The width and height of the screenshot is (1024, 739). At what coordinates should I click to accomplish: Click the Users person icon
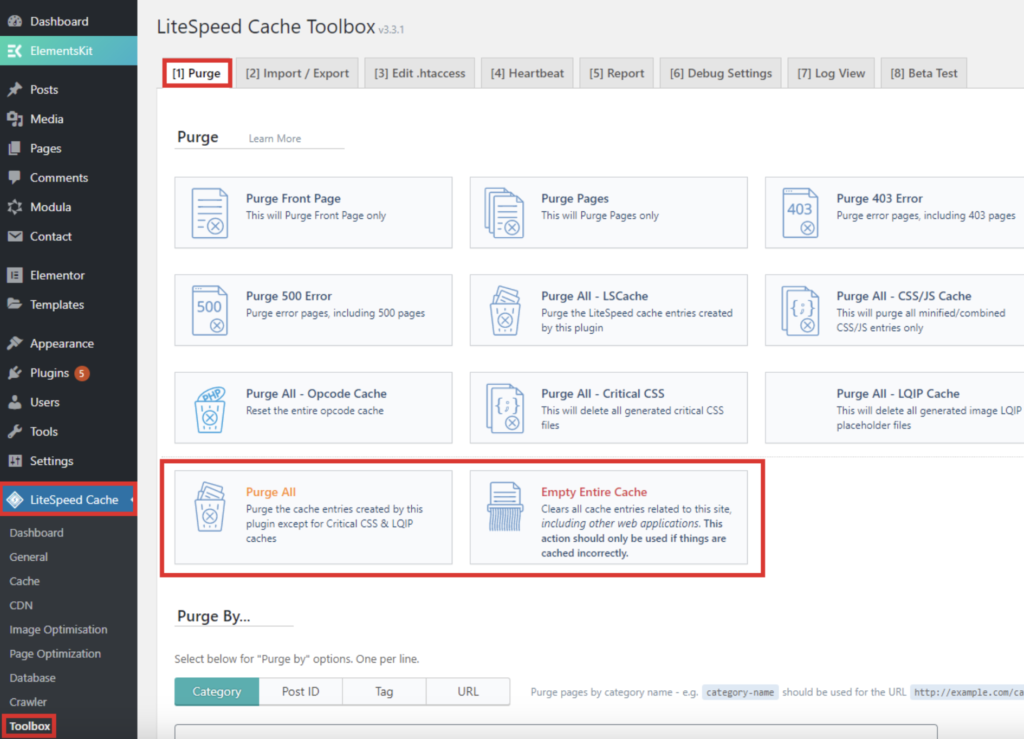pyautogui.click(x=14, y=402)
